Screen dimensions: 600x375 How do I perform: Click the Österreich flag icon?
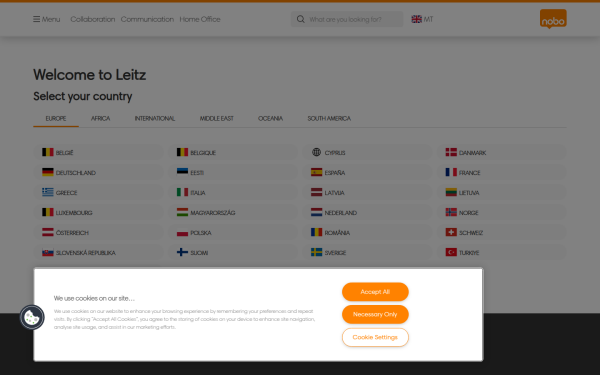(x=48, y=232)
